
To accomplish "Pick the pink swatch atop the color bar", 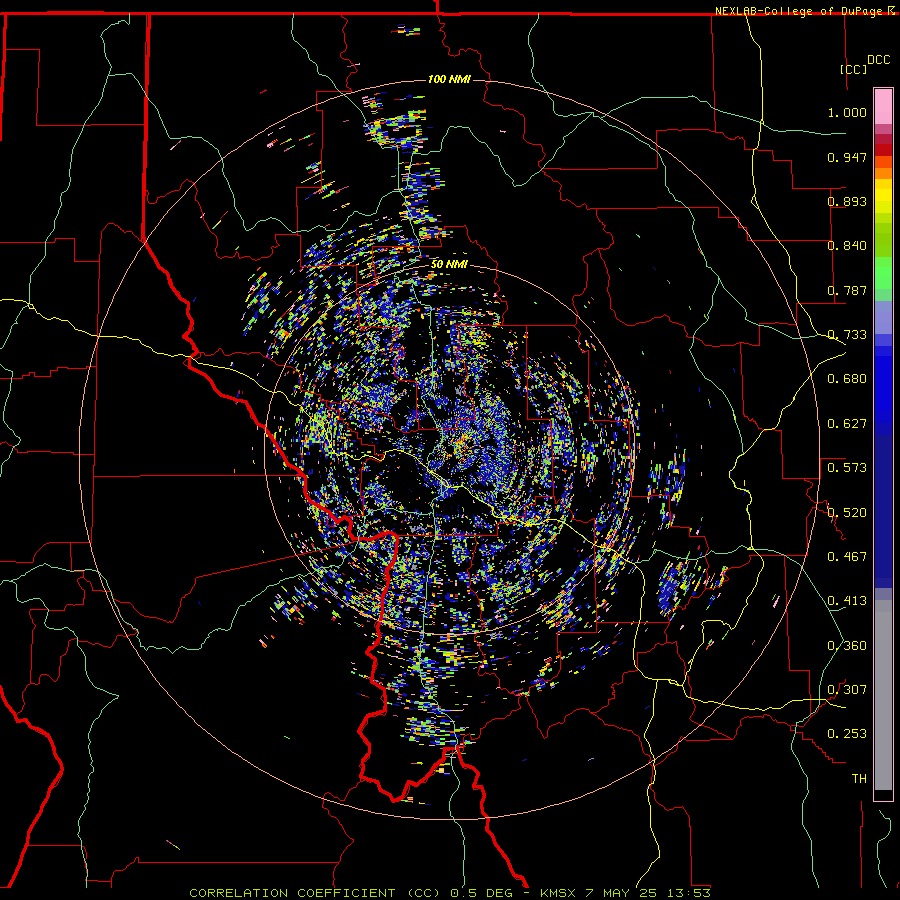I will click(883, 107).
